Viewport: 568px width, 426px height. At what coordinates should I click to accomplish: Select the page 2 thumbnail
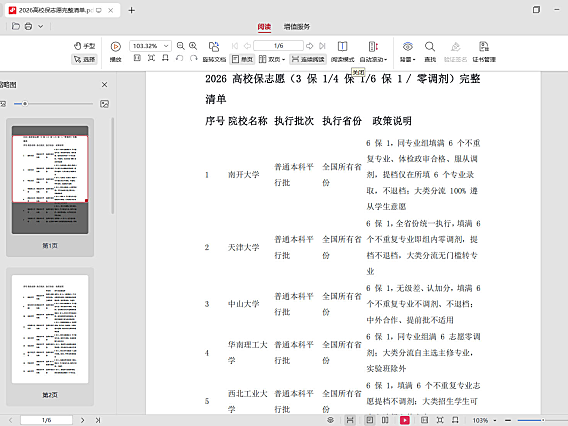pos(50,329)
